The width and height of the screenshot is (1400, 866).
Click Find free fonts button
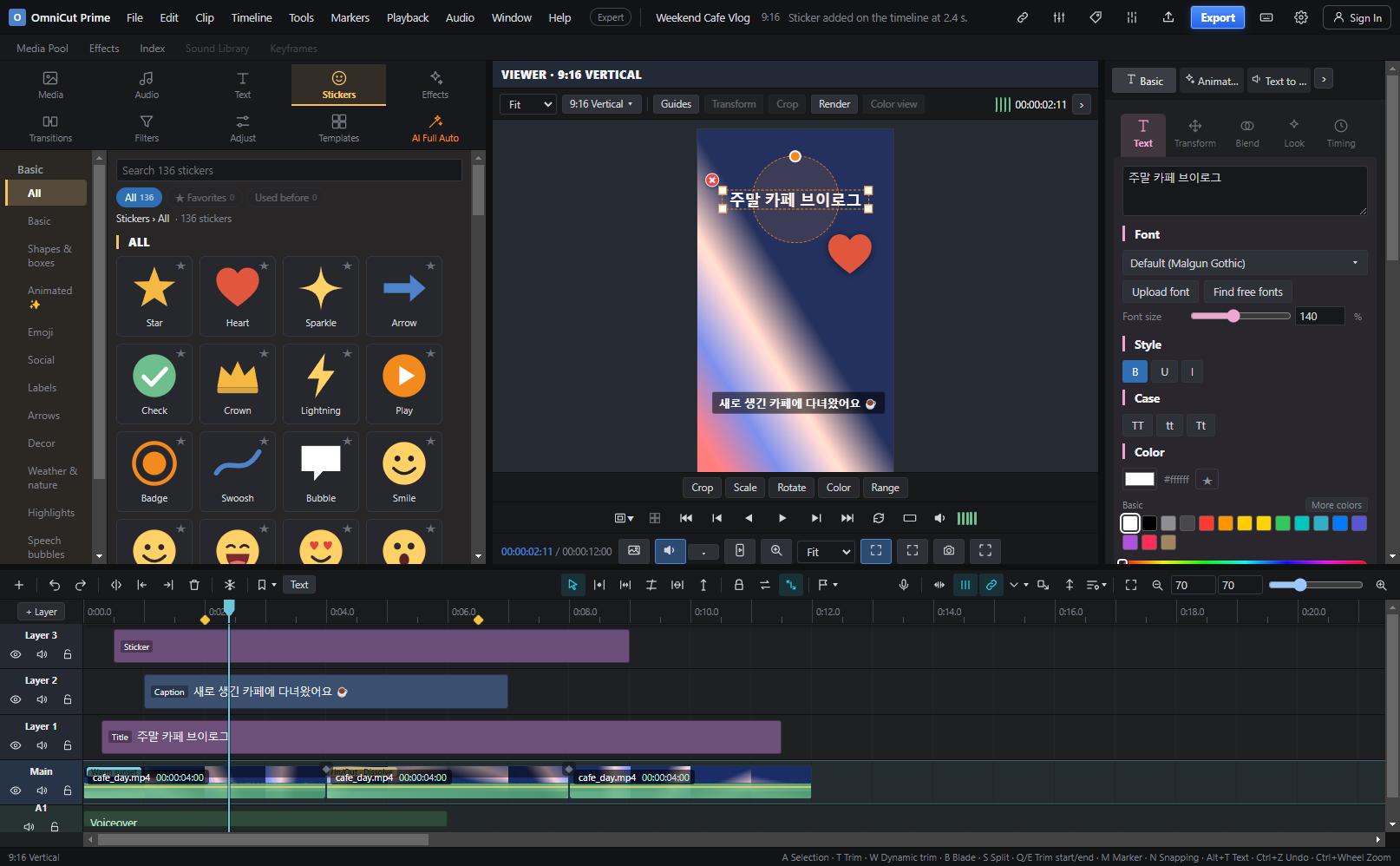click(1247, 292)
